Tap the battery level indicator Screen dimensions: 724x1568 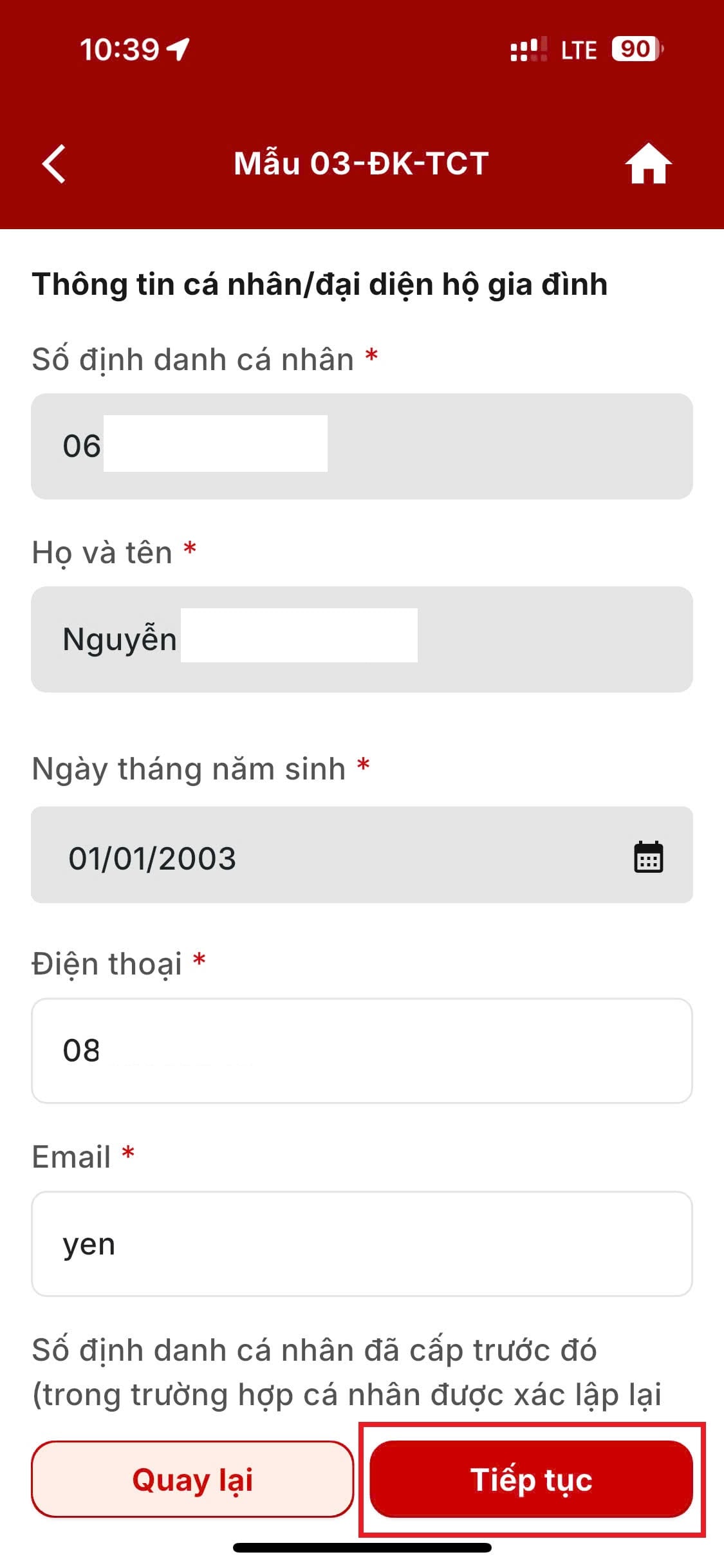pyautogui.click(x=637, y=49)
